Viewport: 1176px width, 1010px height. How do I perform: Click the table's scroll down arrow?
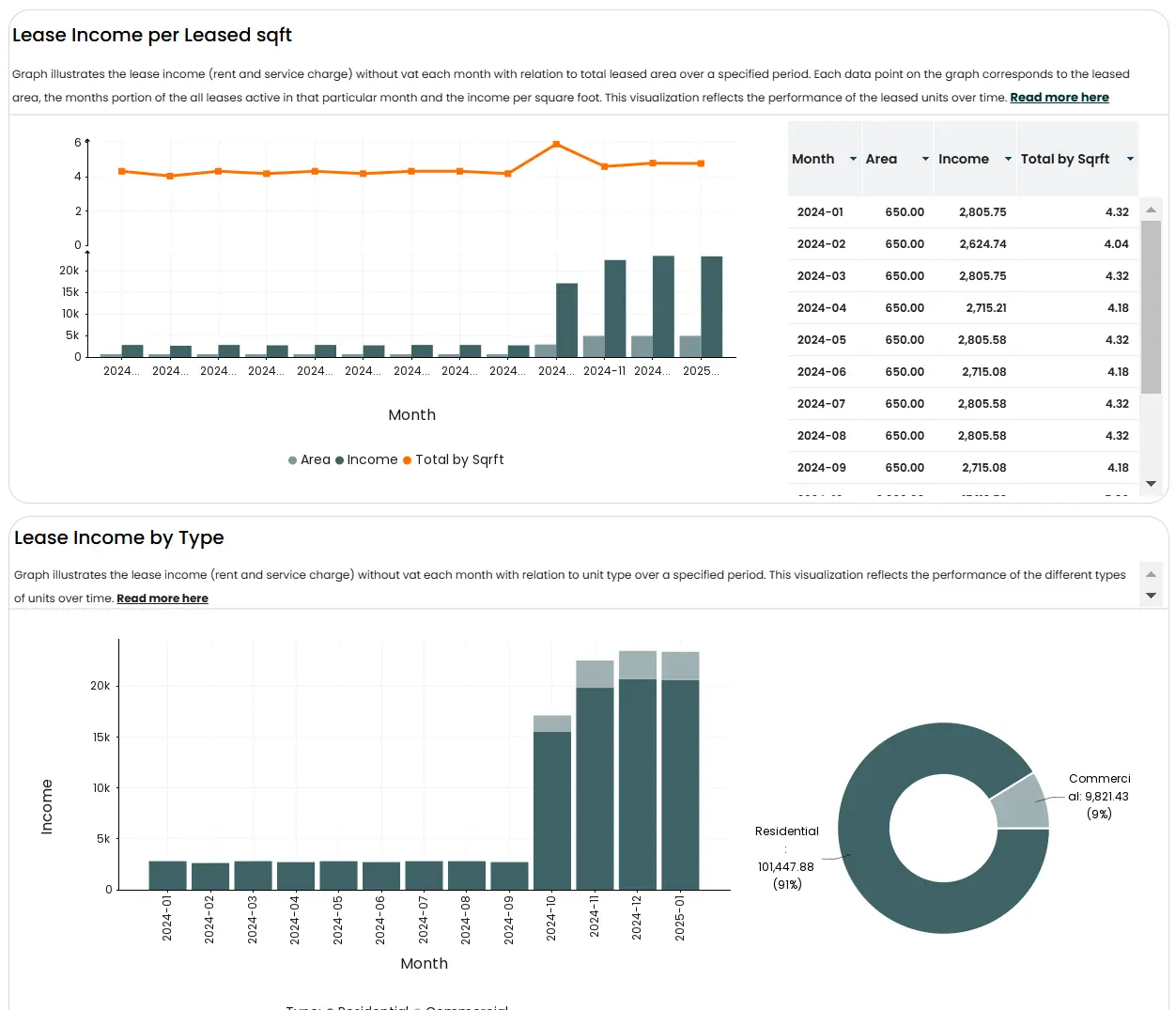pos(1151,484)
